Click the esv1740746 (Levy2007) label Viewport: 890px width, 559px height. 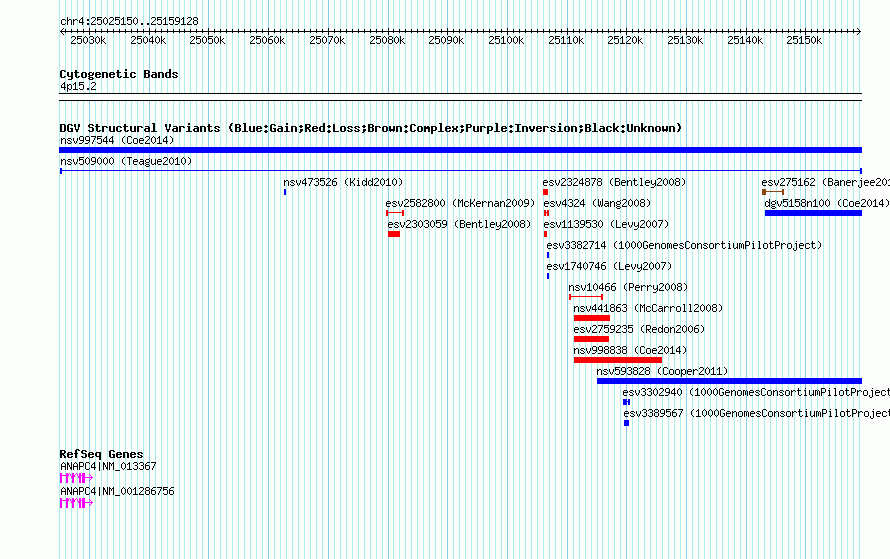point(609,266)
